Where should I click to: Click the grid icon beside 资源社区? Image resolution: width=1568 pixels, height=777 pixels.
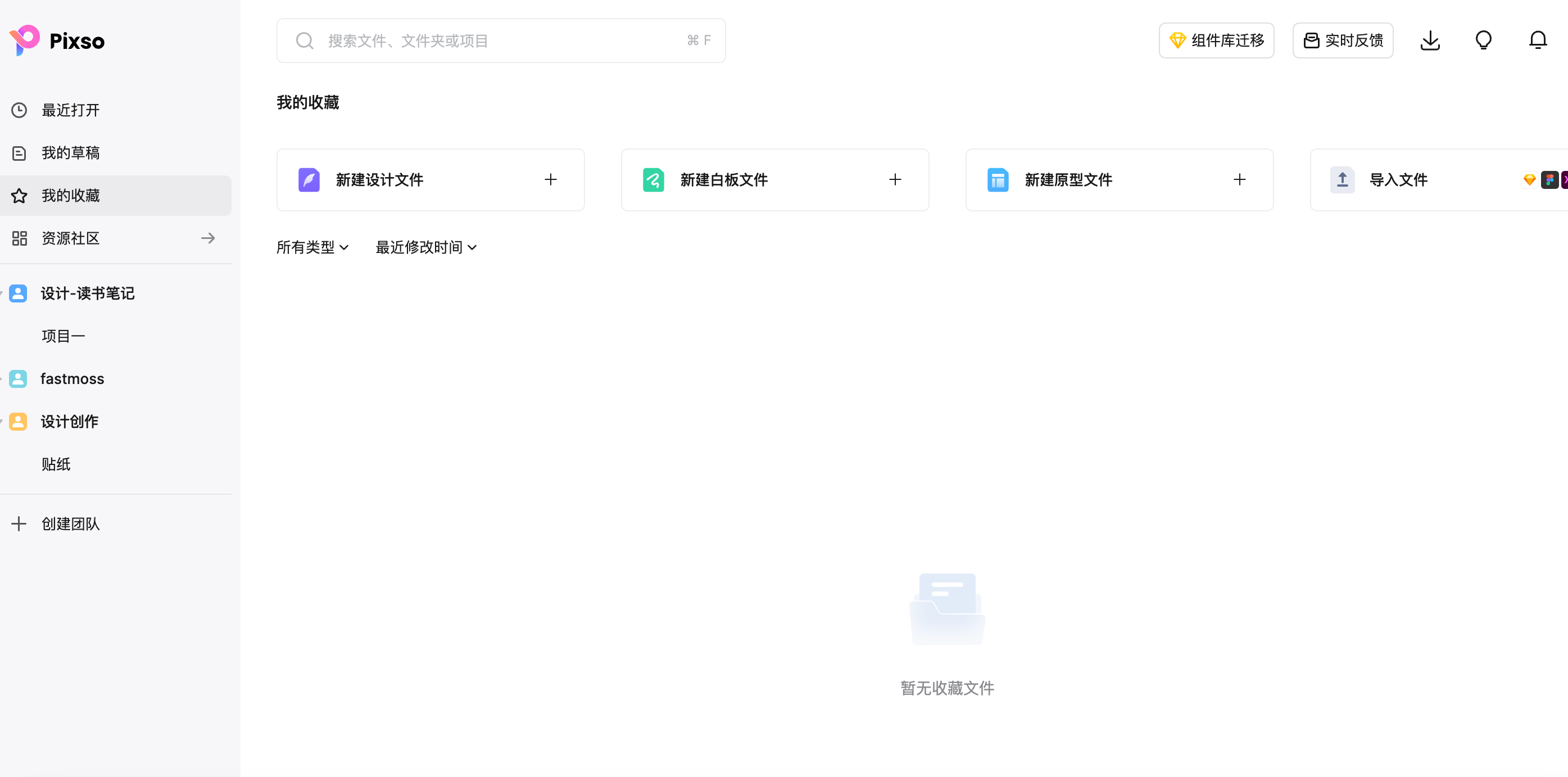point(20,238)
